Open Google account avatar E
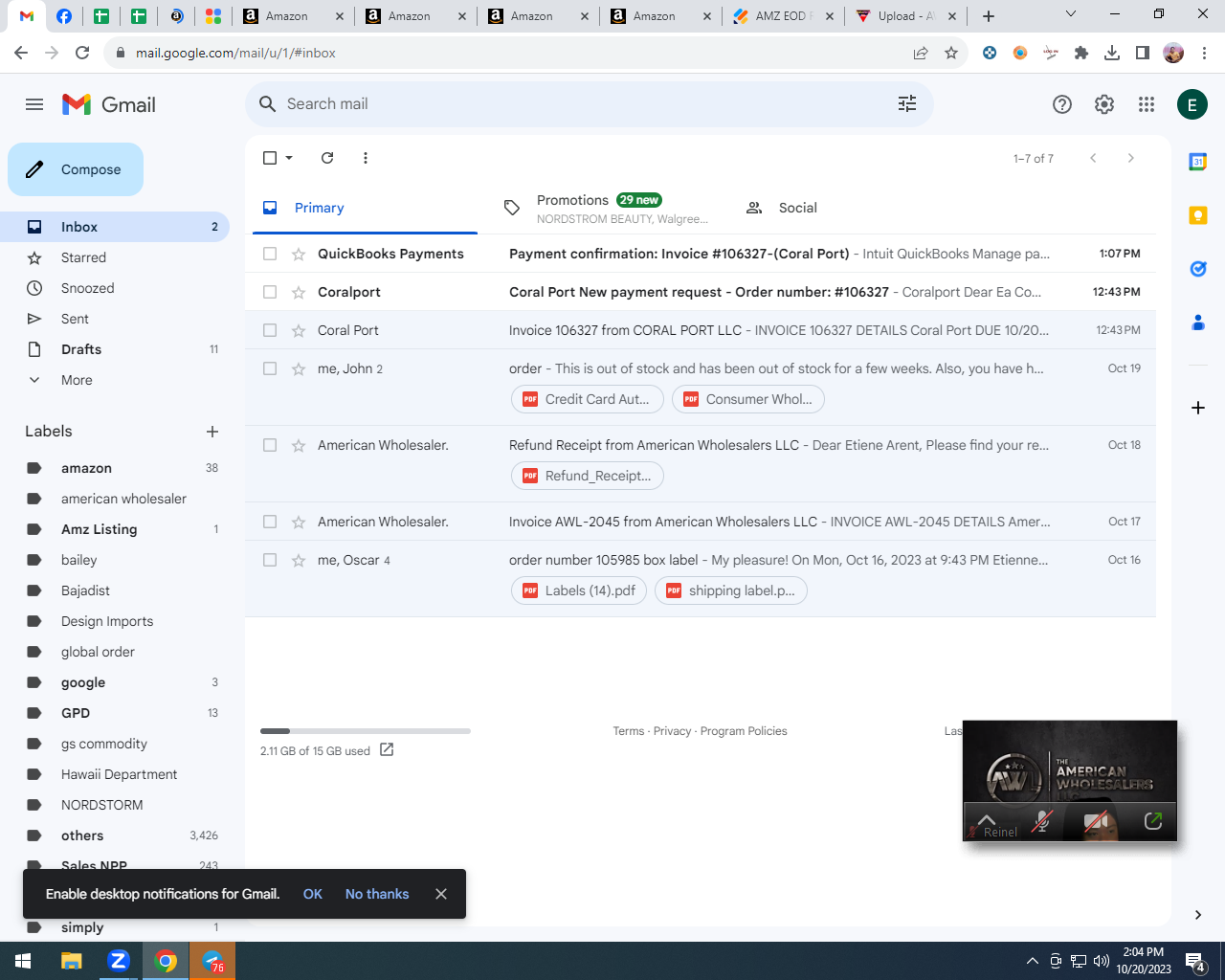The width and height of the screenshot is (1225, 980). click(x=1192, y=104)
